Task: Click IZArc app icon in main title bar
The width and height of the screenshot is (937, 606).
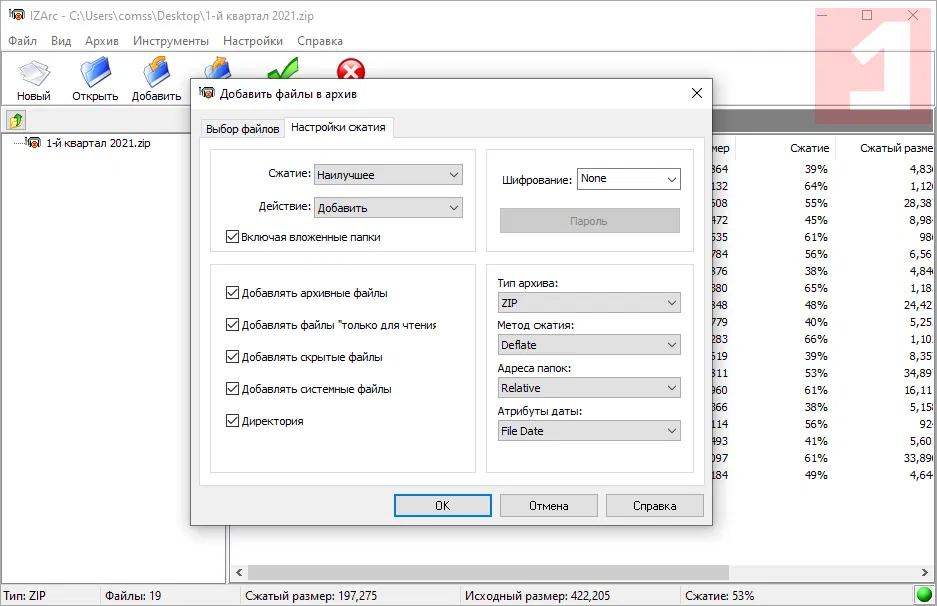Action: pos(17,16)
